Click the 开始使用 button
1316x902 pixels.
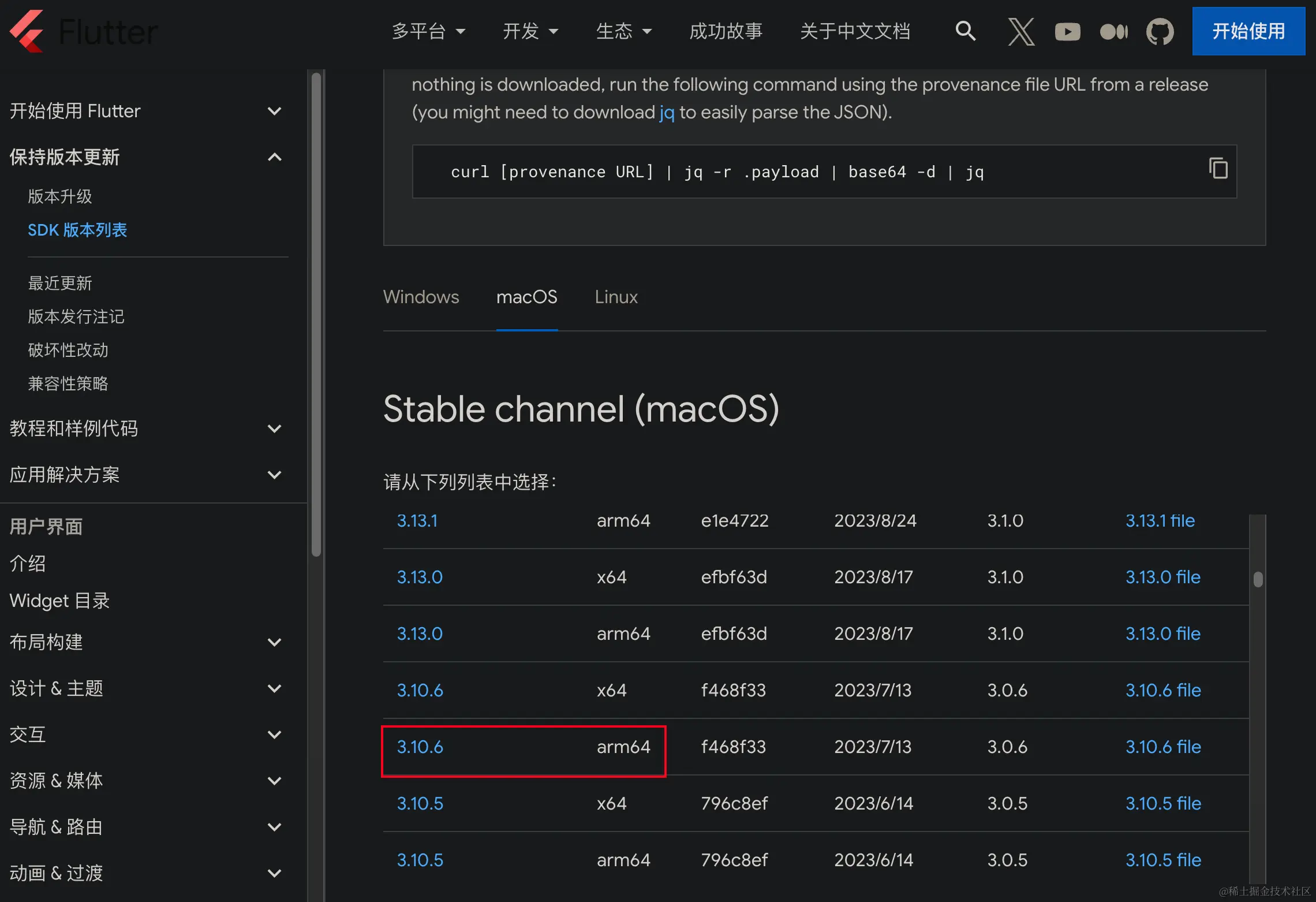1248,31
